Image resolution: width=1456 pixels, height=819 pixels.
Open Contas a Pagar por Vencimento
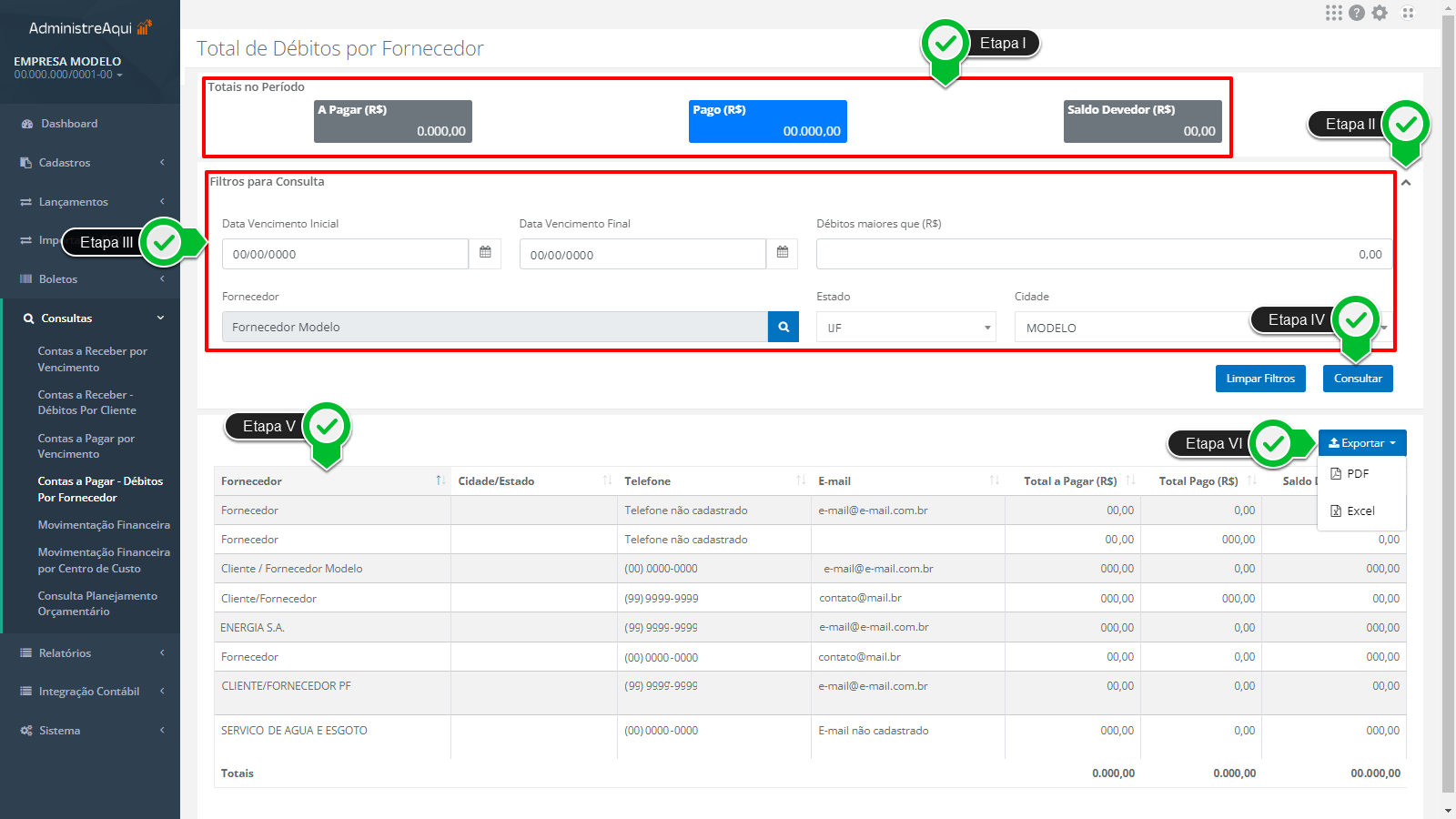tap(86, 446)
